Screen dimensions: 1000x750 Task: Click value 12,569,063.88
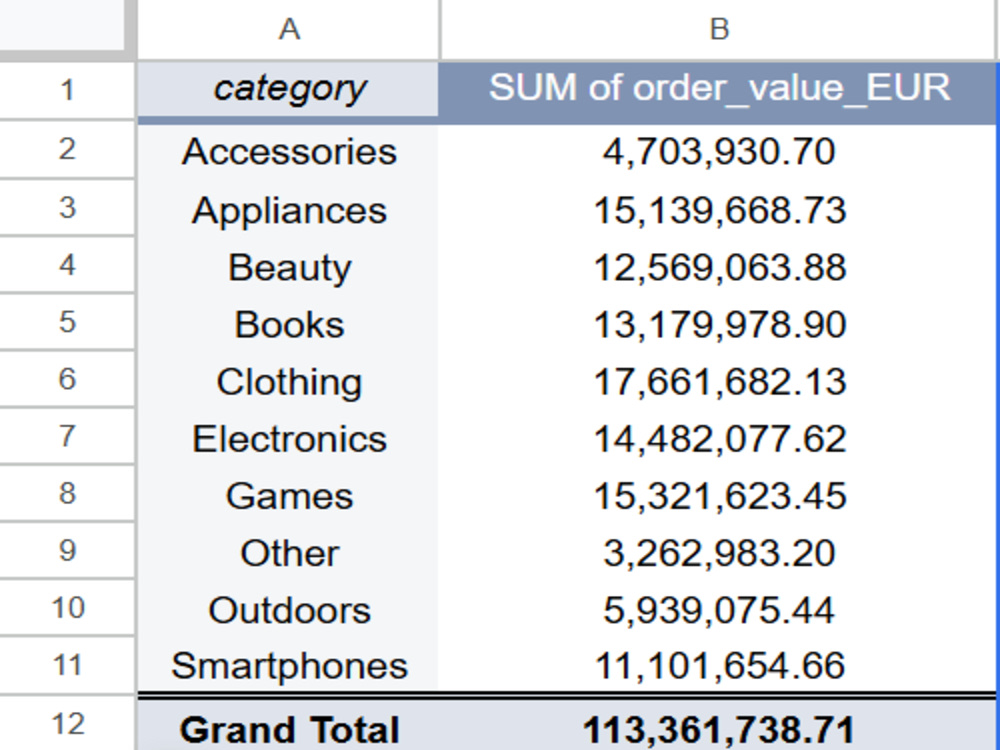pyautogui.click(x=718, y=267)
